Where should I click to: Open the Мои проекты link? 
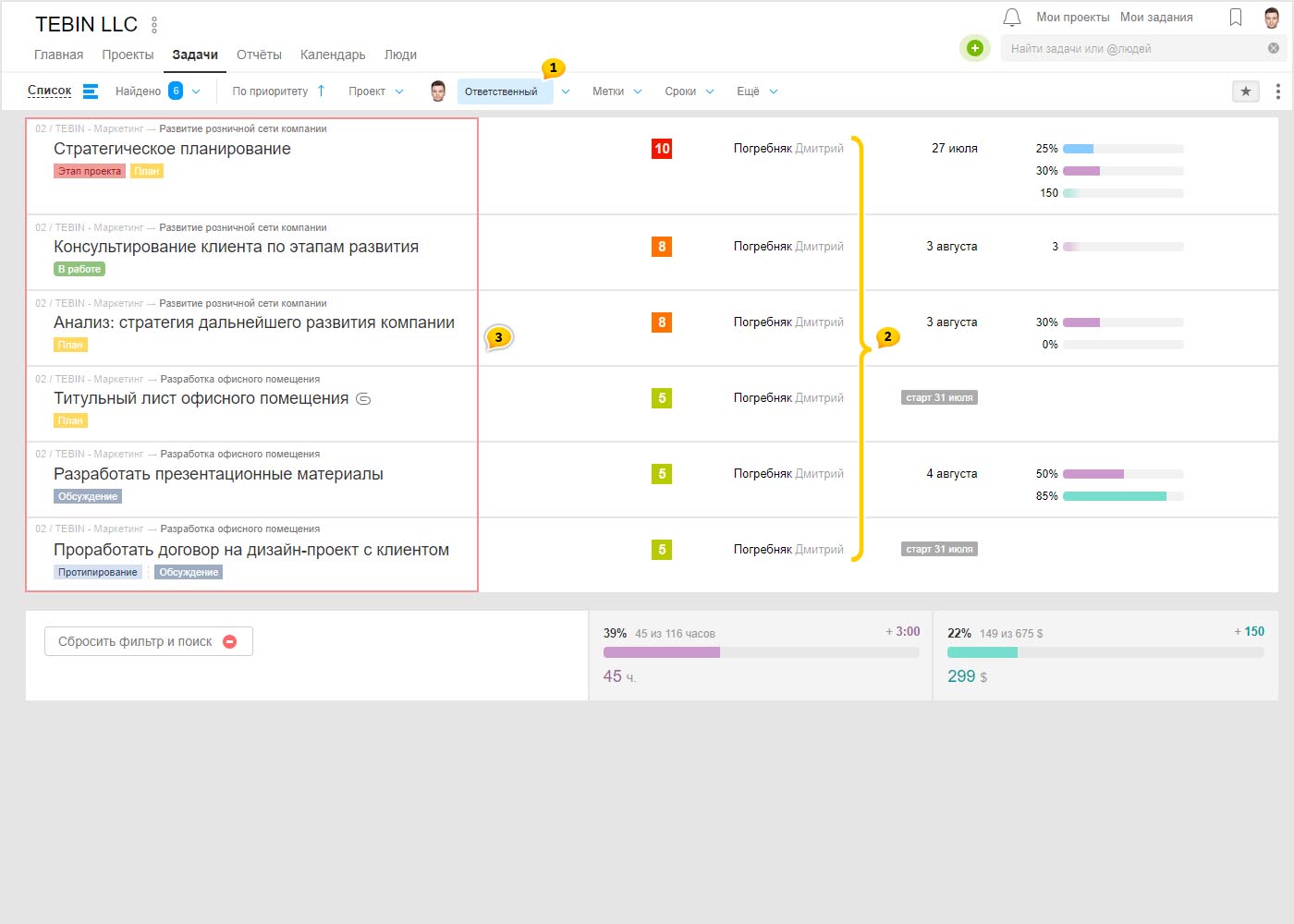coord(1072,18)
